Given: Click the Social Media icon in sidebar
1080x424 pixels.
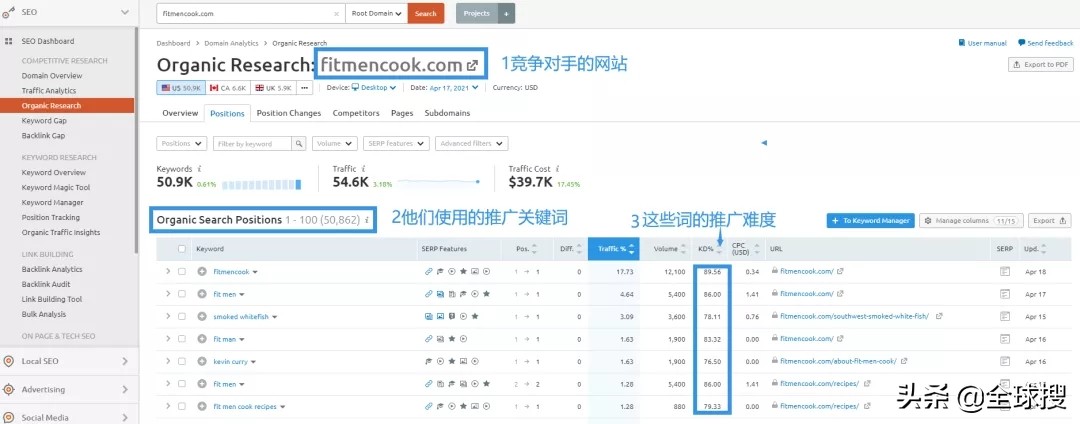Looking at the screenshot, I should [9, 418].
